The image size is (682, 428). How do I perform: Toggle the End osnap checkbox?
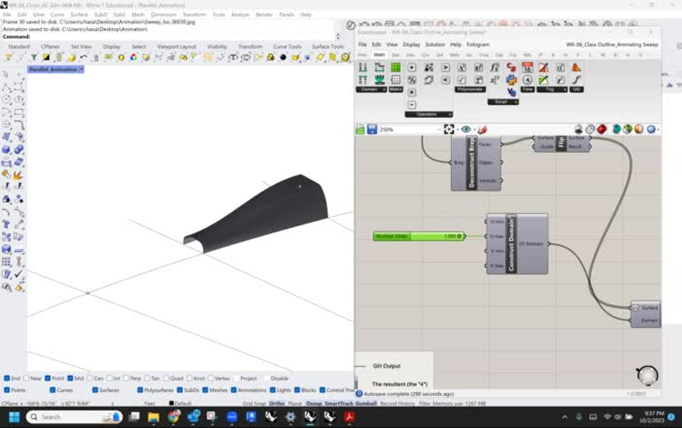[8, 378]
